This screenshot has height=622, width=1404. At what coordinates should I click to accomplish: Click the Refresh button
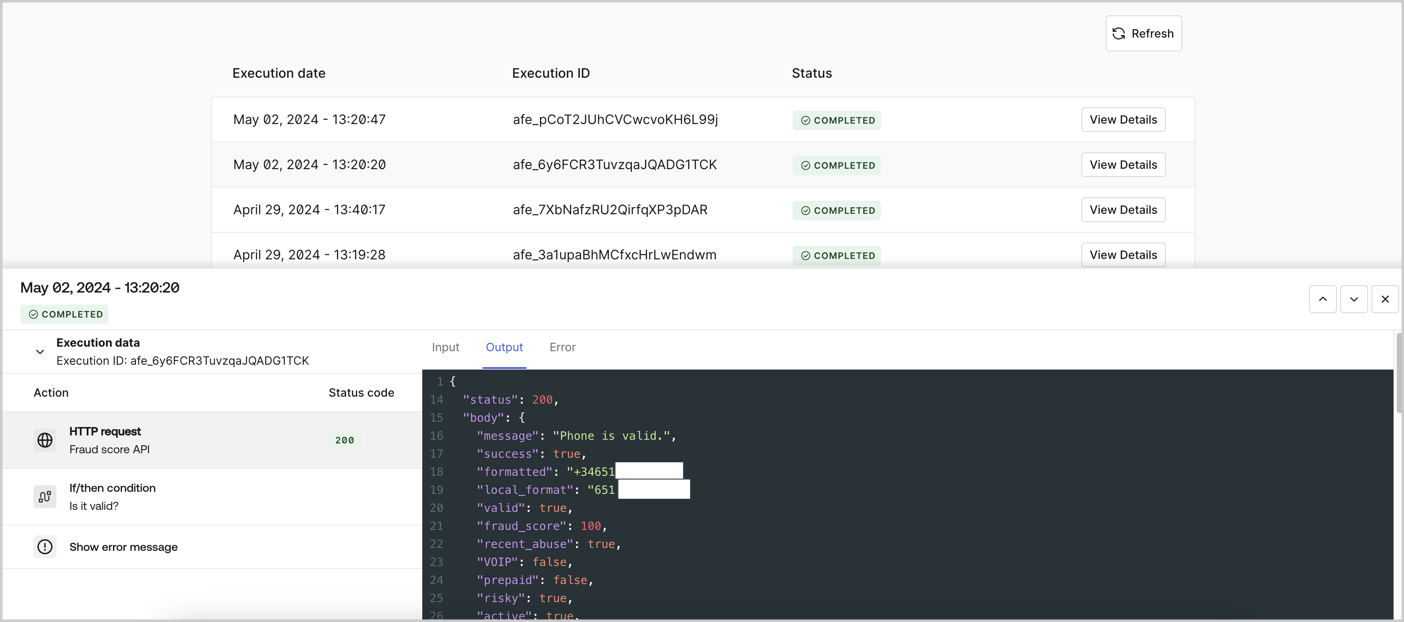1143,33
